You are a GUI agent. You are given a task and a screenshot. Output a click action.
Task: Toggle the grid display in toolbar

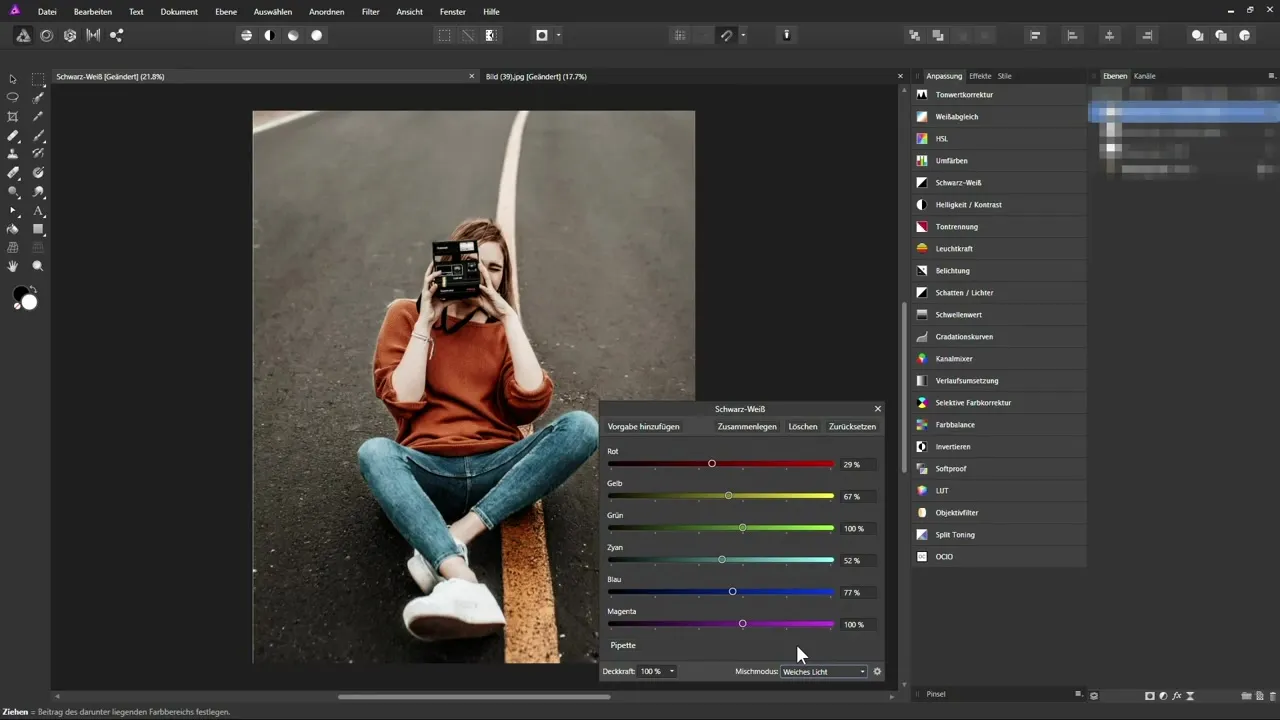[680, 35]
